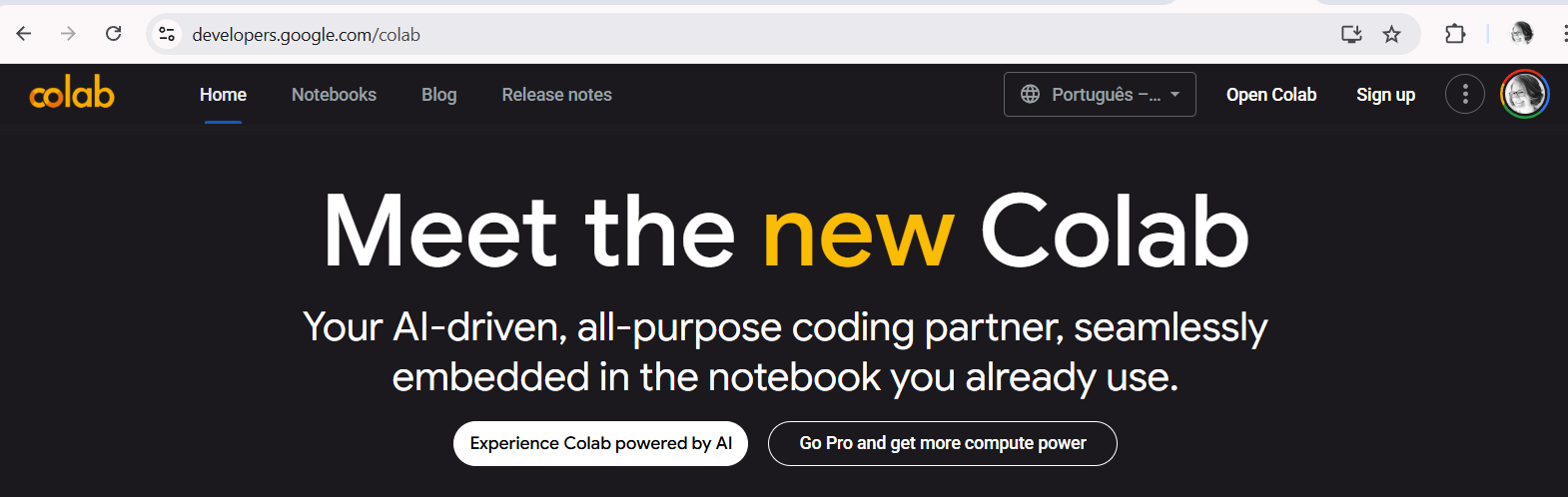Bookmark this page with the star

click(1391, 34)
